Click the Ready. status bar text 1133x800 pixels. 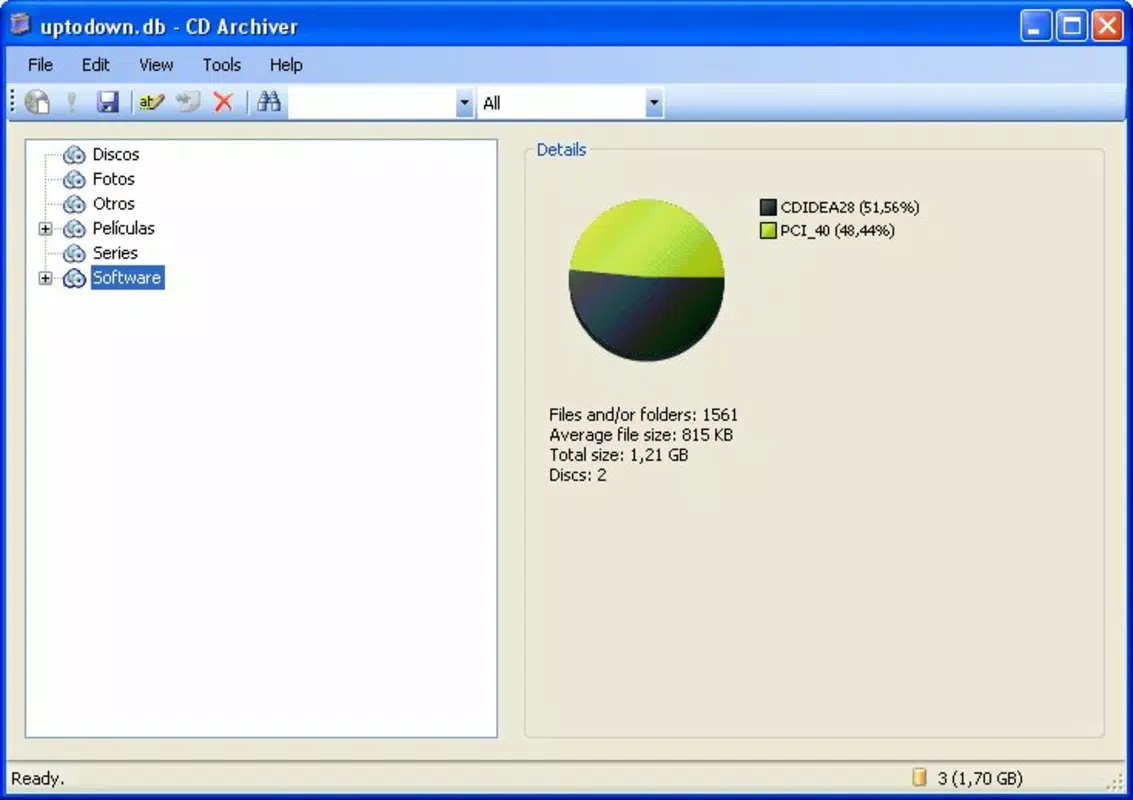38,778
